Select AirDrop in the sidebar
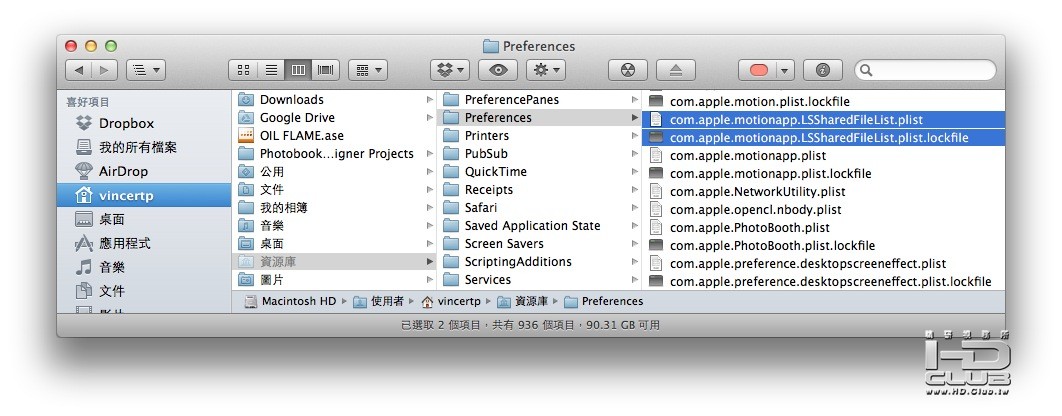 coord(144,171)
